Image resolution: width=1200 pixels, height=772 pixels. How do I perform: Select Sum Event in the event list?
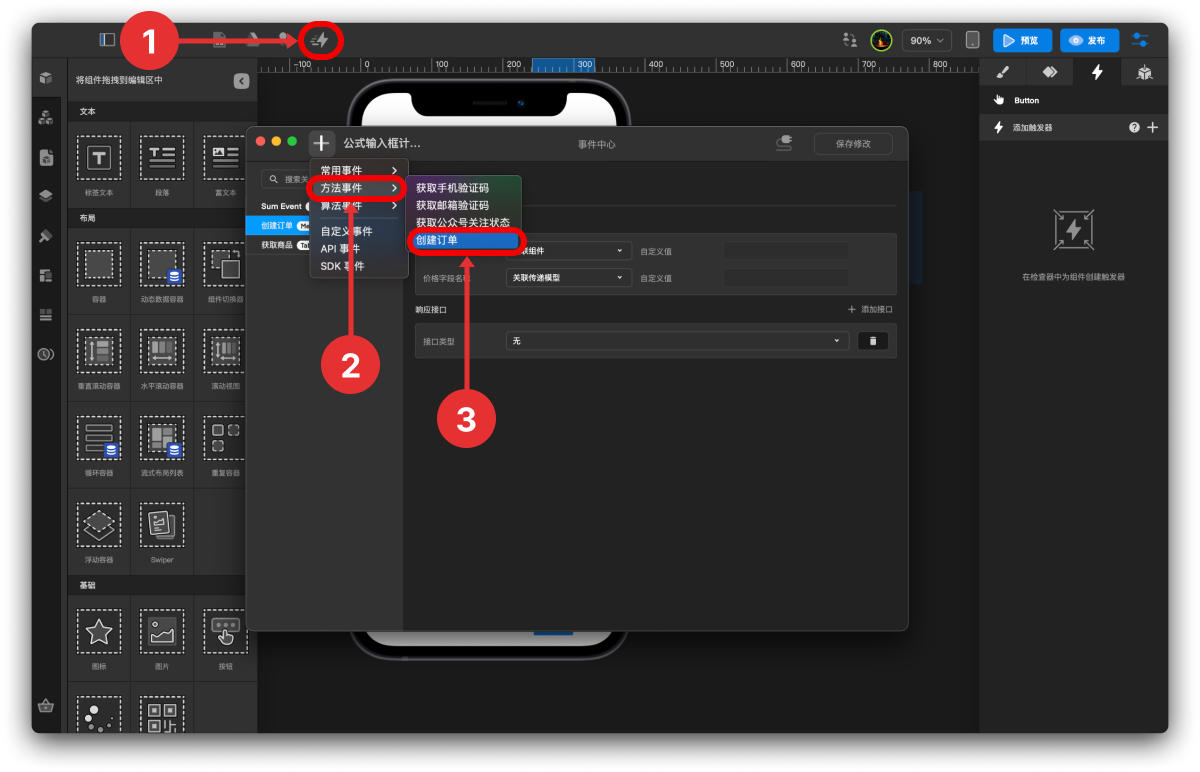(281, 206)
